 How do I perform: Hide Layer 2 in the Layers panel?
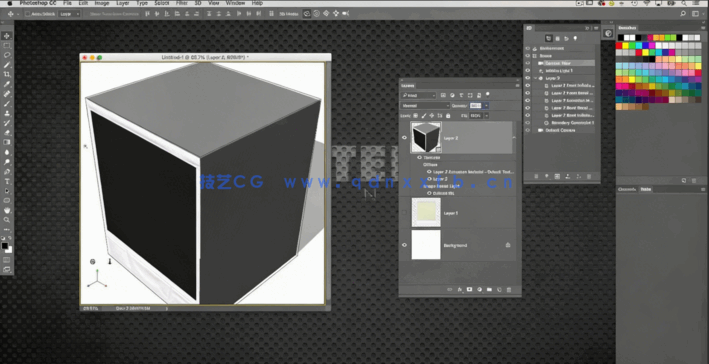coord(405,138)
